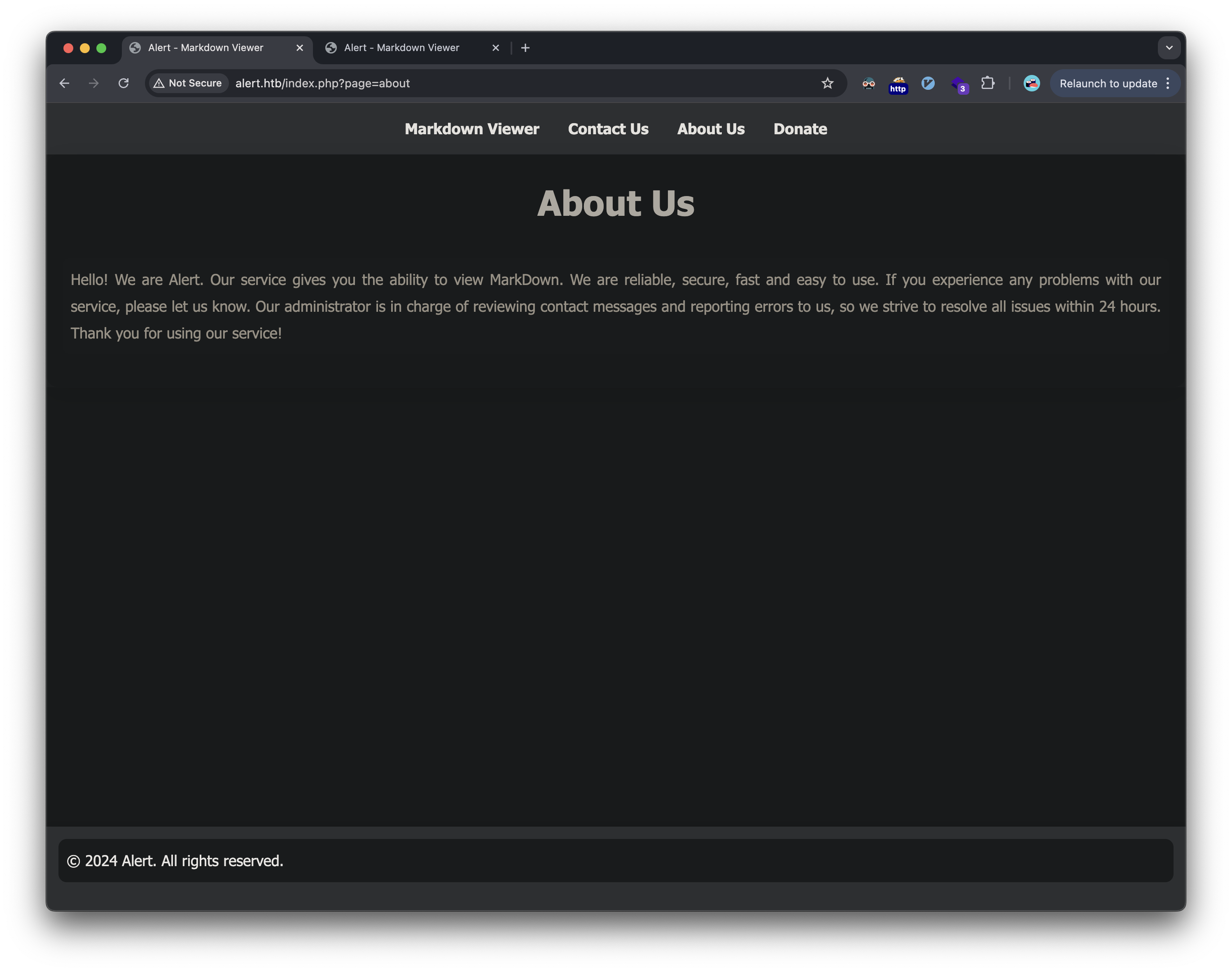Go to Contact Us page
Image resolution: width=1232 pixels, height=972 pixels.
pos(607,129)
